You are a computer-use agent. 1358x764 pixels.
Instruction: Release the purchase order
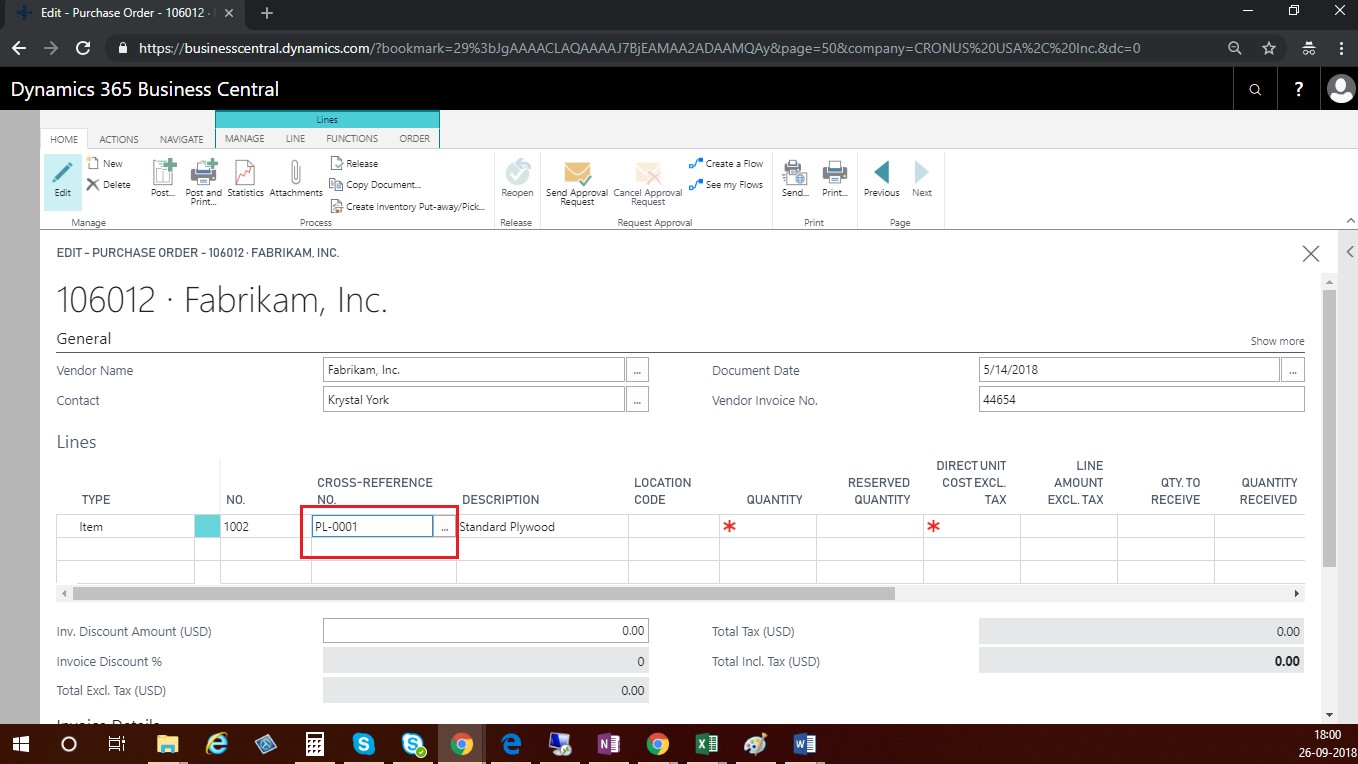(354, 163)
